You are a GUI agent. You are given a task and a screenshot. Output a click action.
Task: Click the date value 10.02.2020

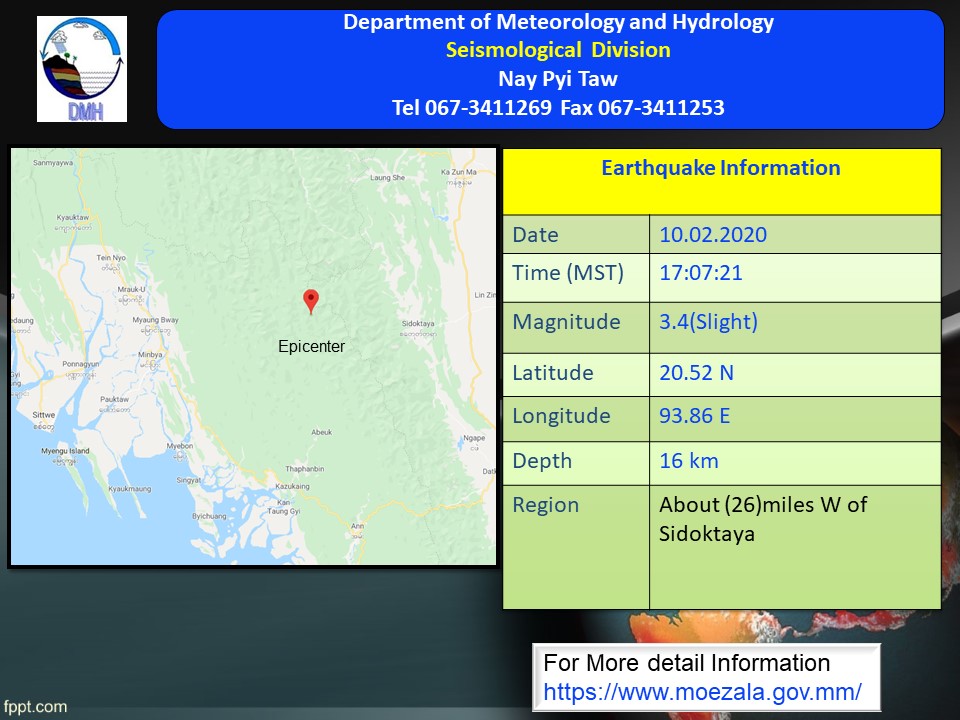[713, 235]
